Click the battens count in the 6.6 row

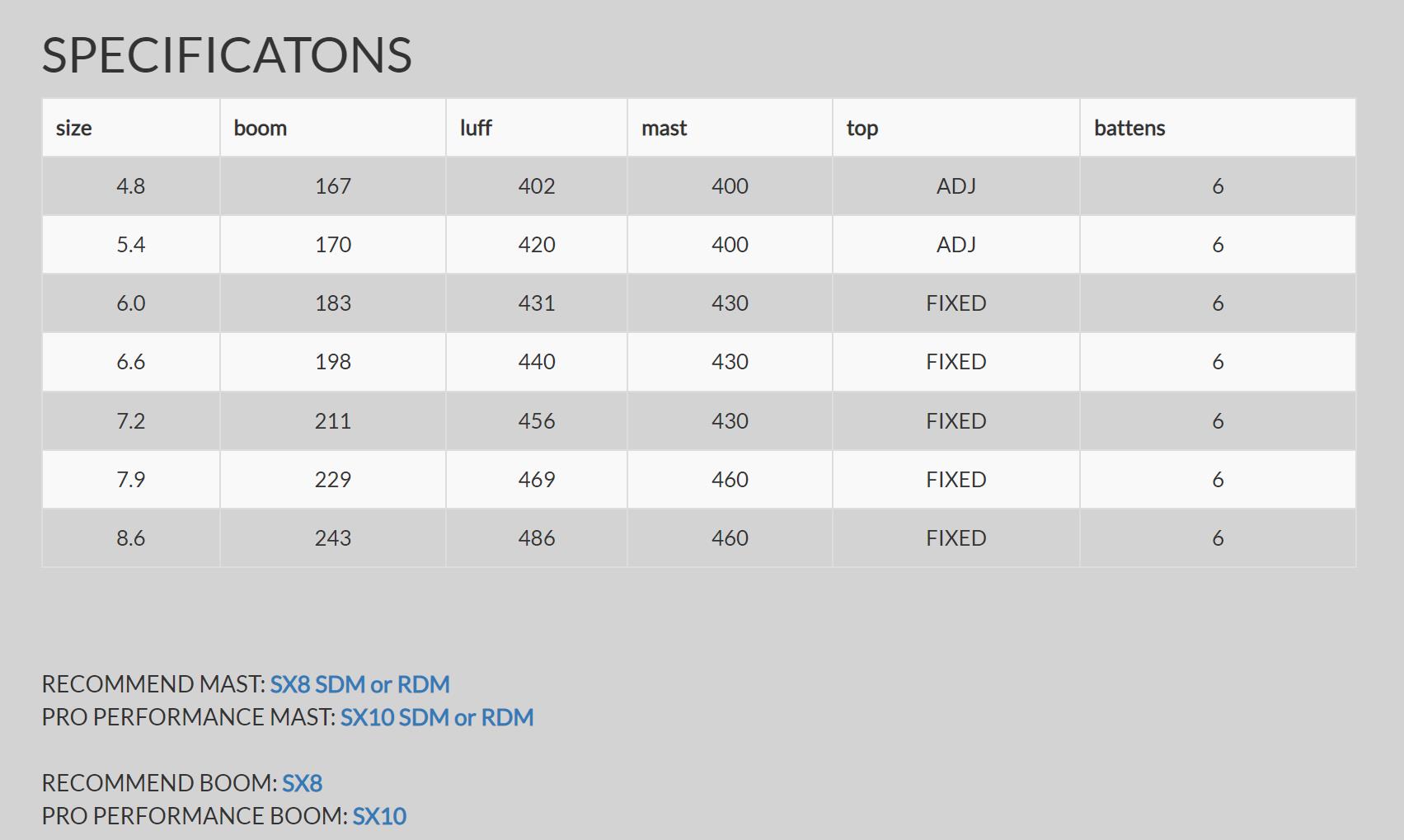point(1219,362)
